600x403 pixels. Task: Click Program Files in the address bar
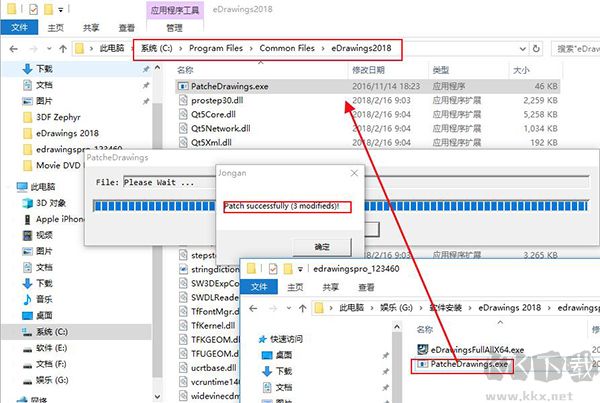pos(216,48)
